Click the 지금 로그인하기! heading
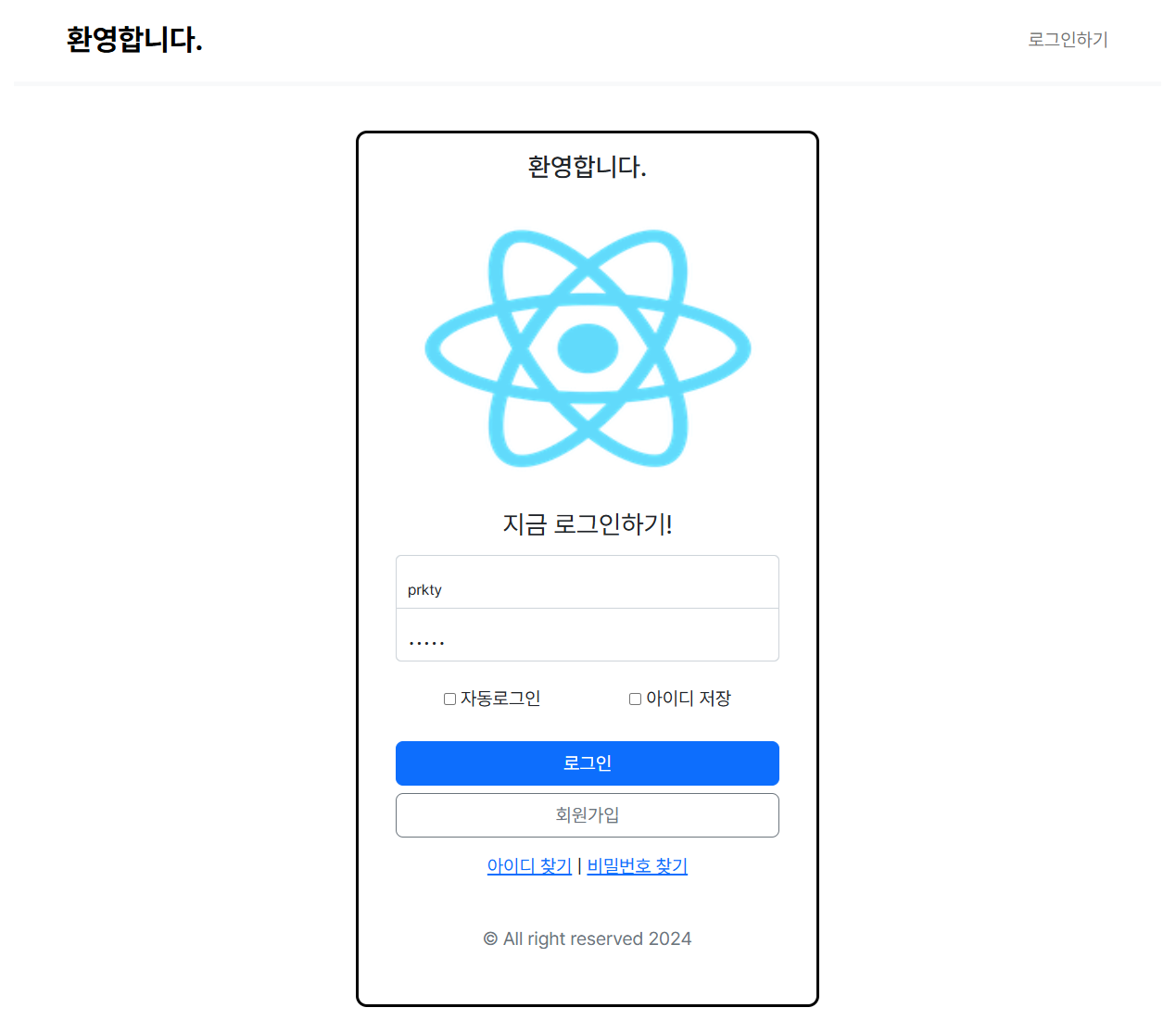 pos(588,524)
